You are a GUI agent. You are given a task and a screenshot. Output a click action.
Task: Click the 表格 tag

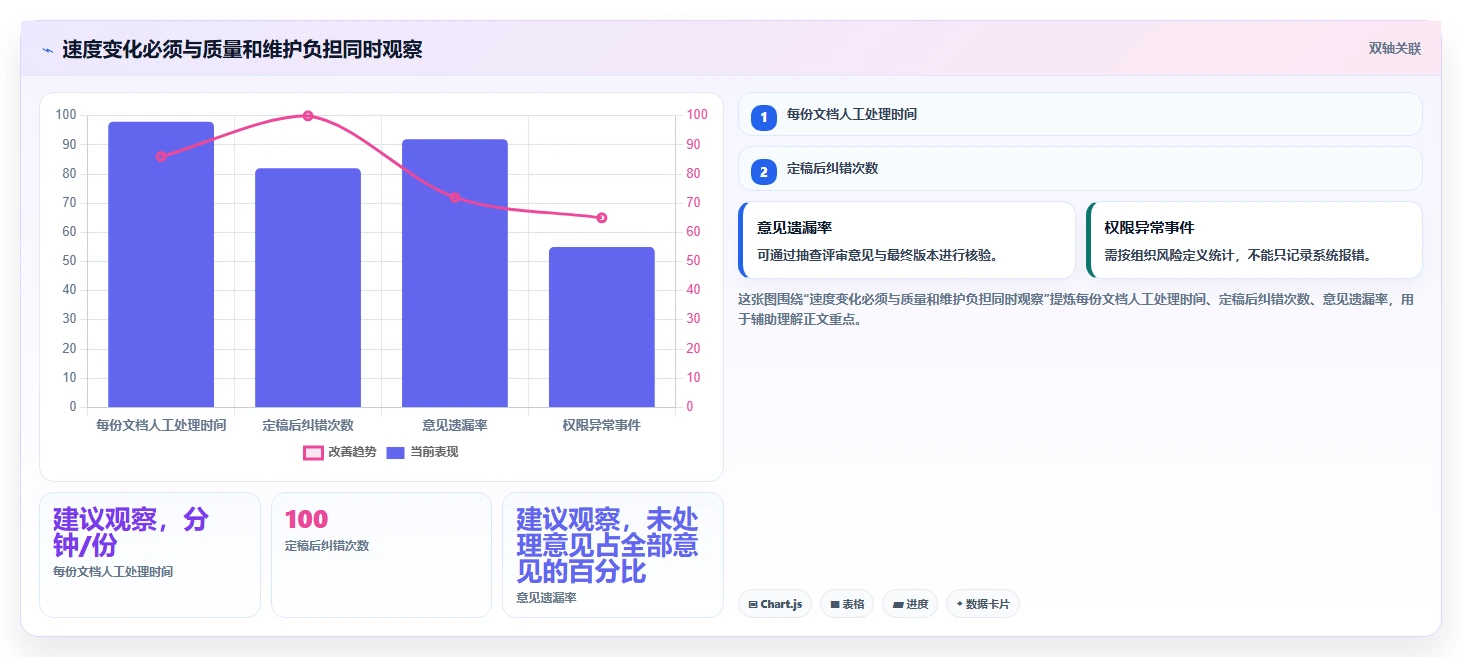coord(847,604)
